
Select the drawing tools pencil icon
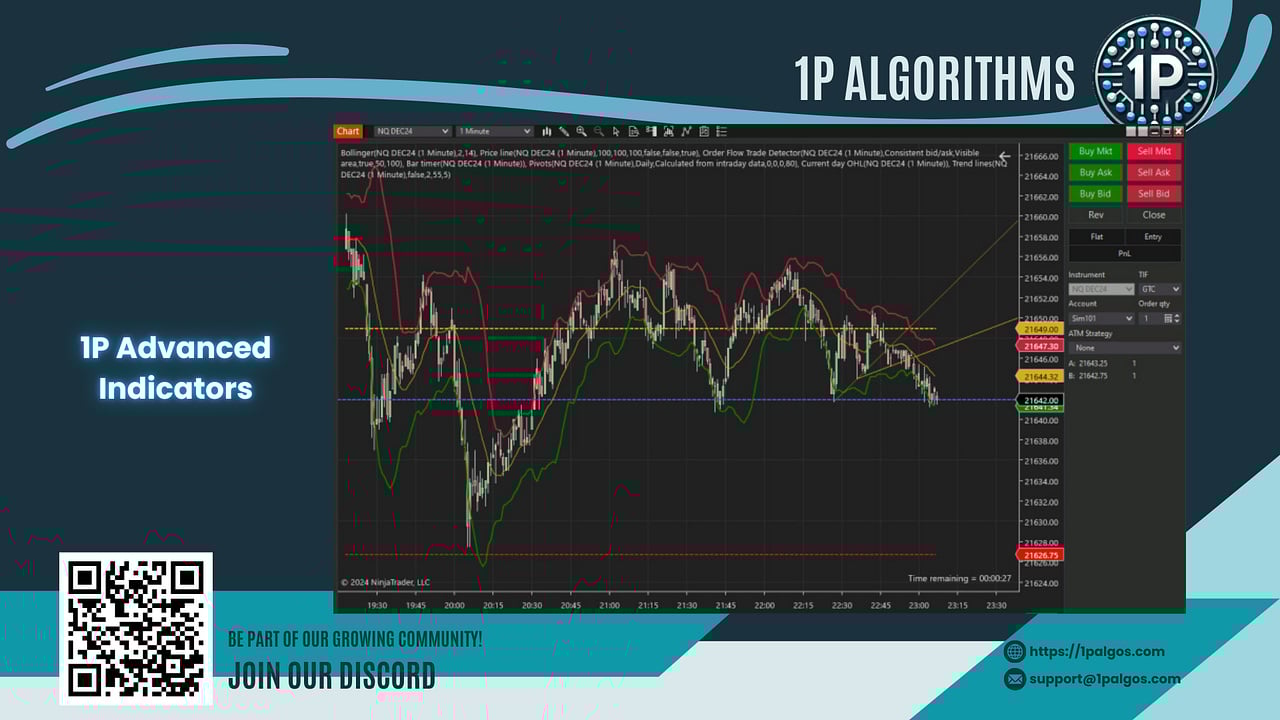564,131
